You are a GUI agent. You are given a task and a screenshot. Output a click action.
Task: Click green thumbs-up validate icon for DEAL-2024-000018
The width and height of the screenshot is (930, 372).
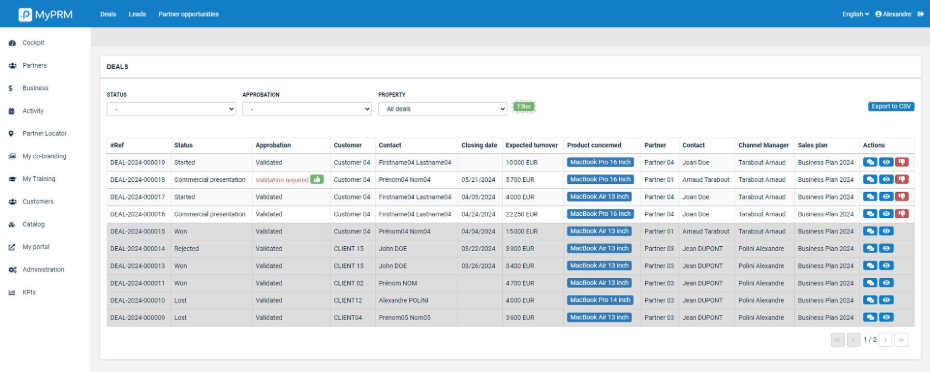317,179
